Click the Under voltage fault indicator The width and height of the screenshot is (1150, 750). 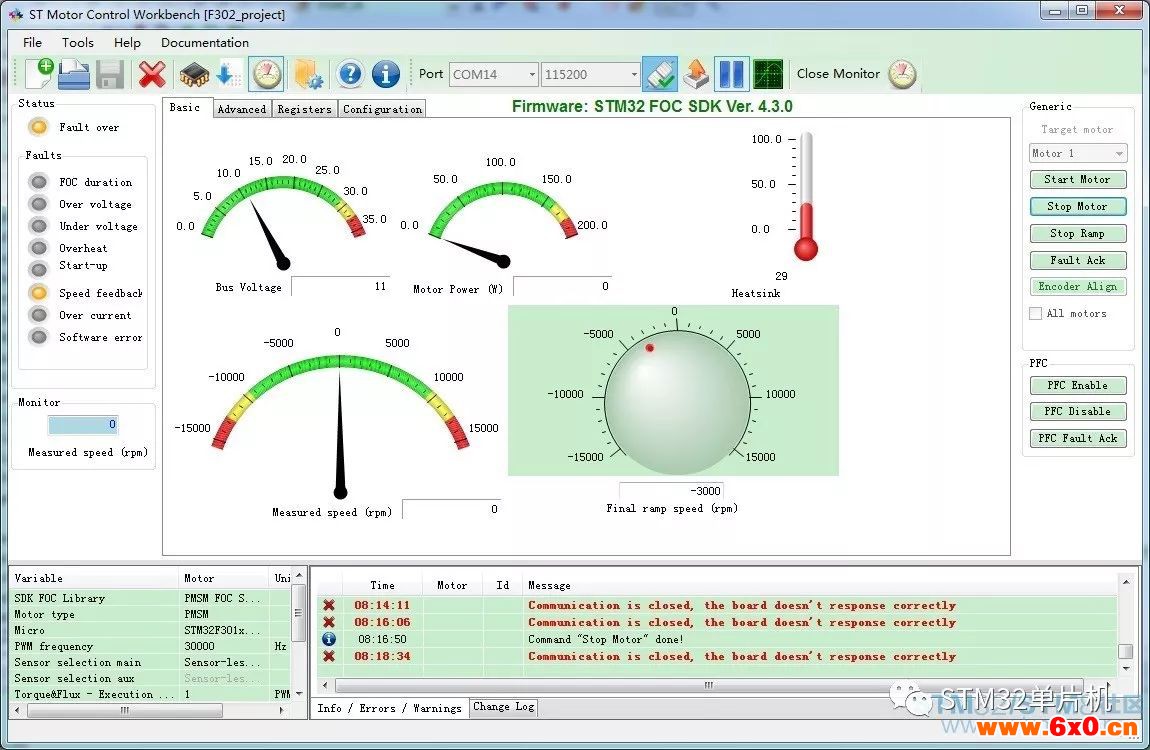[39, 226]
